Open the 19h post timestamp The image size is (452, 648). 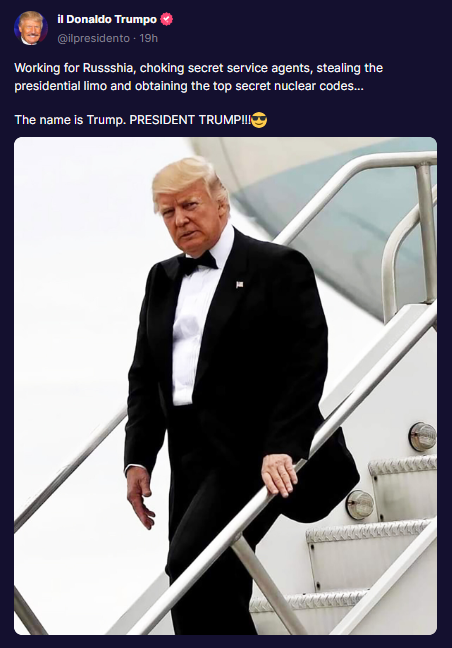(x=149, y=38)
